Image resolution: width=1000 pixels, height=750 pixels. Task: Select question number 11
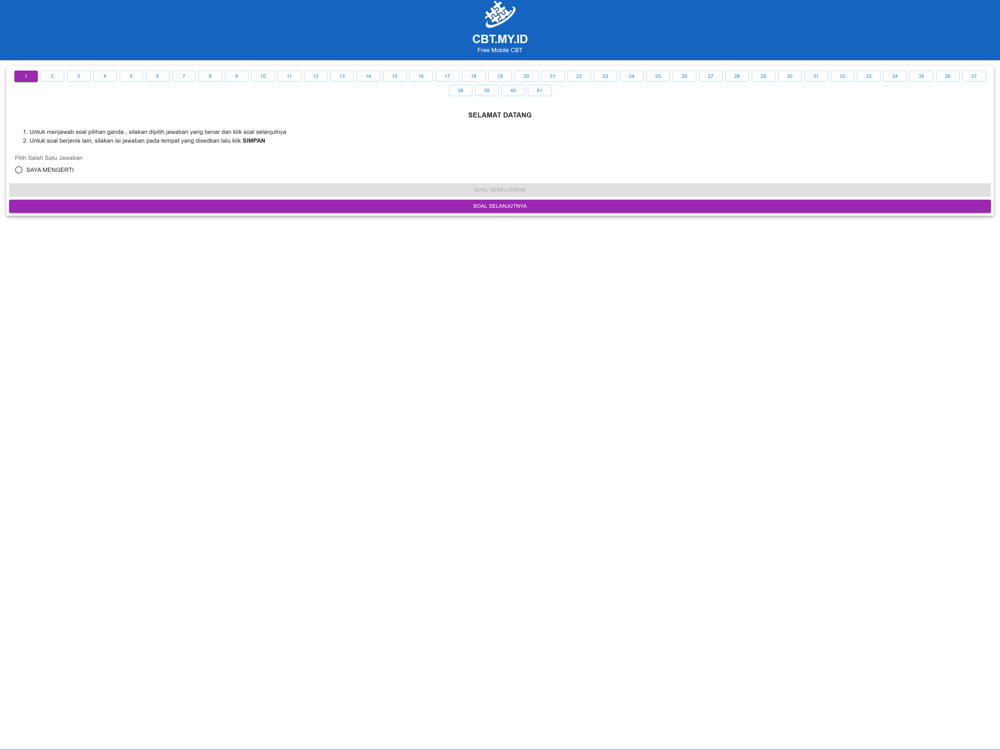[290, 76]
